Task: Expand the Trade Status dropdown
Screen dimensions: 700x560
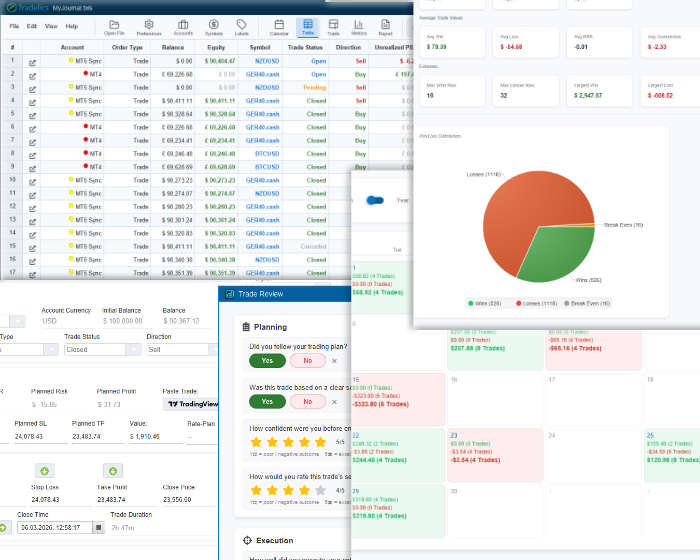Action: point(133,349)
